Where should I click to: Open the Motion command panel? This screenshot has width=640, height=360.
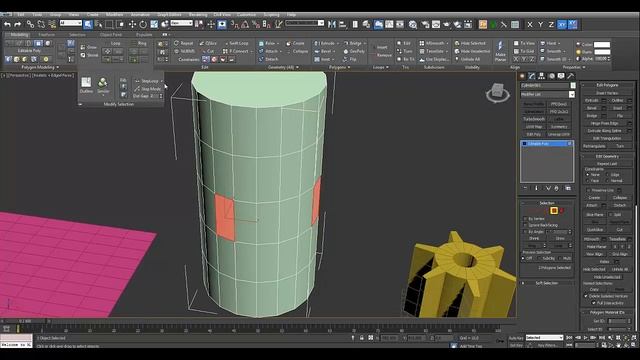point(551,76)
